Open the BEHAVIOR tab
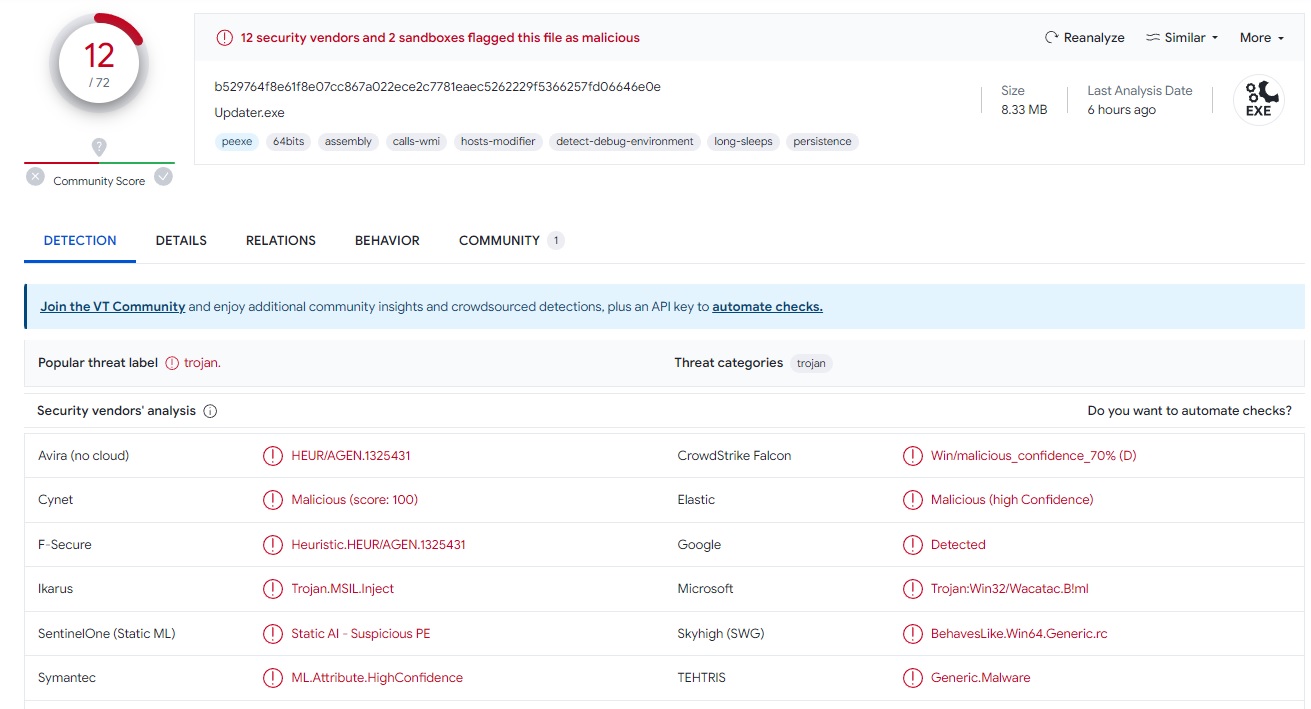 click(387, 241)
